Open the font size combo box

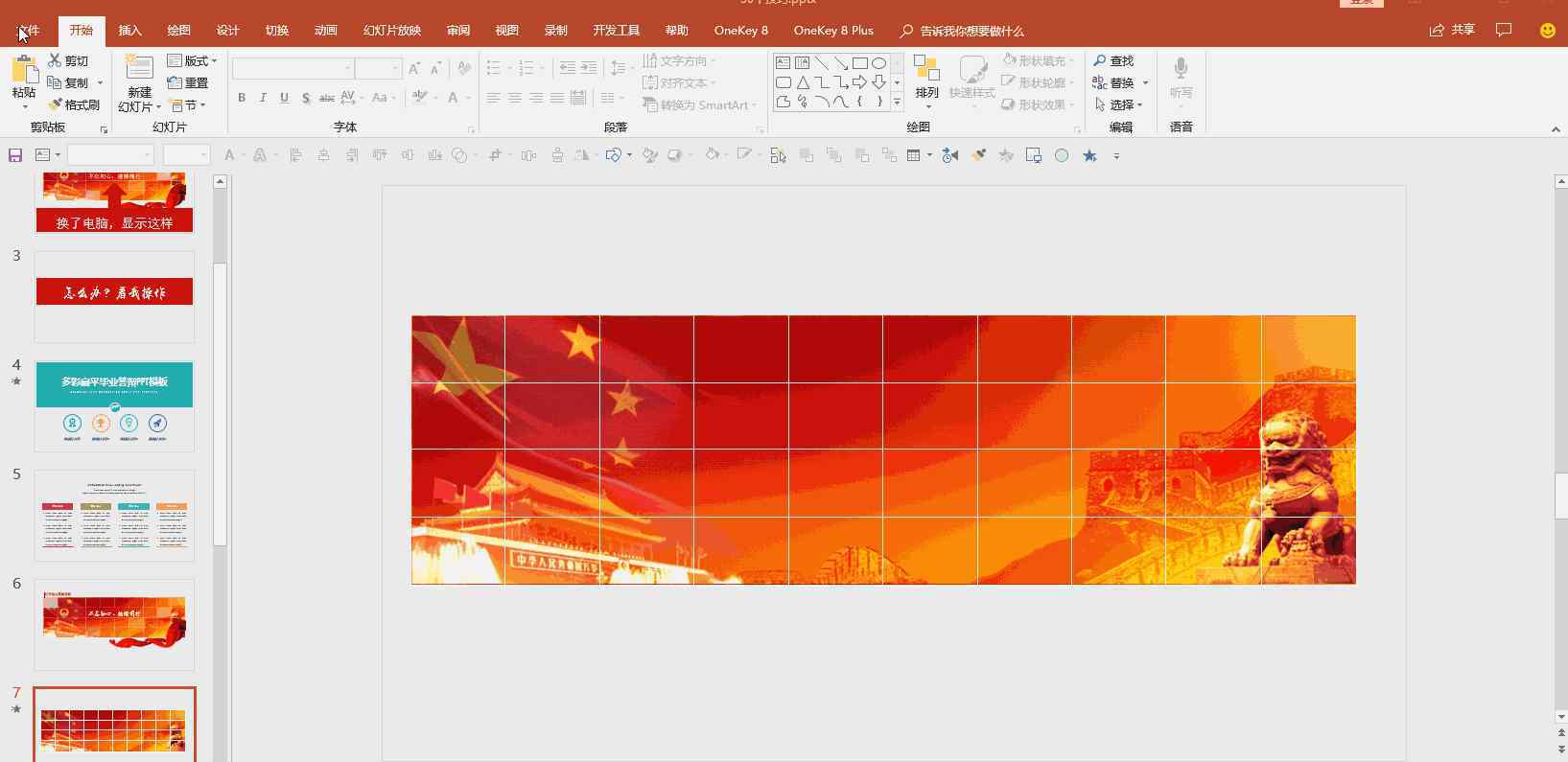378,68
